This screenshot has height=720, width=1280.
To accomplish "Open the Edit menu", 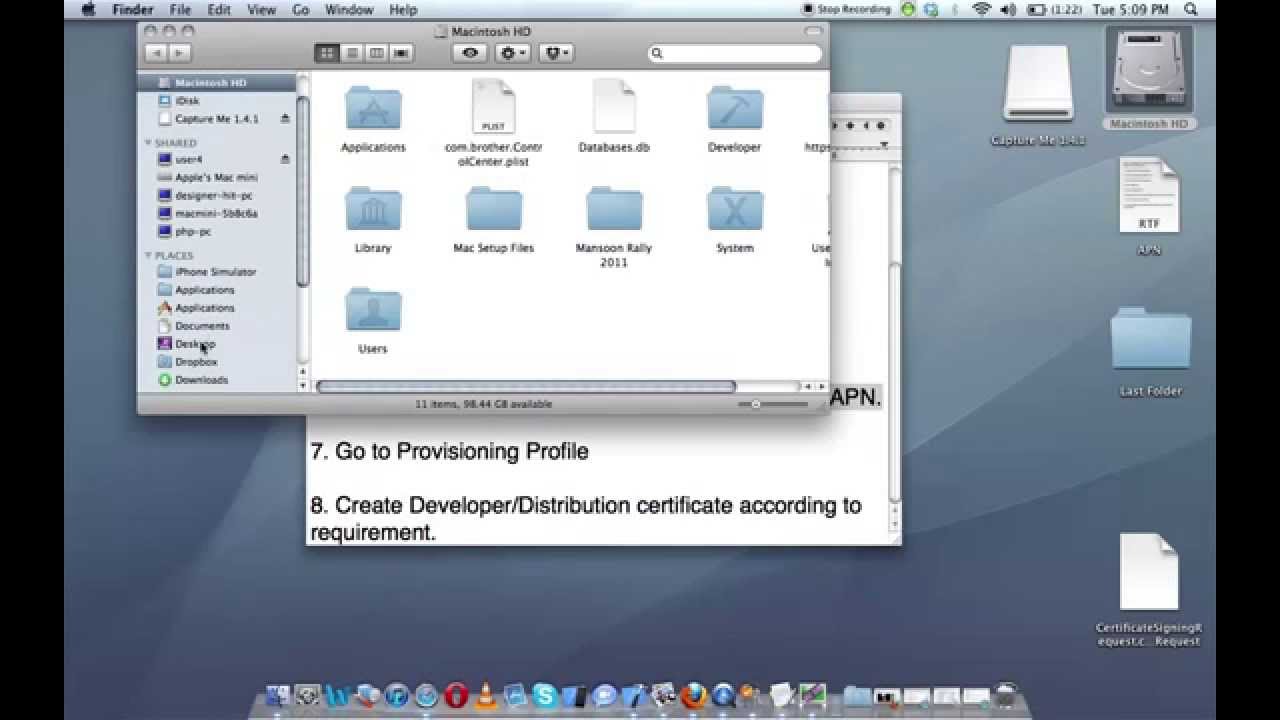I will point(219,9).
